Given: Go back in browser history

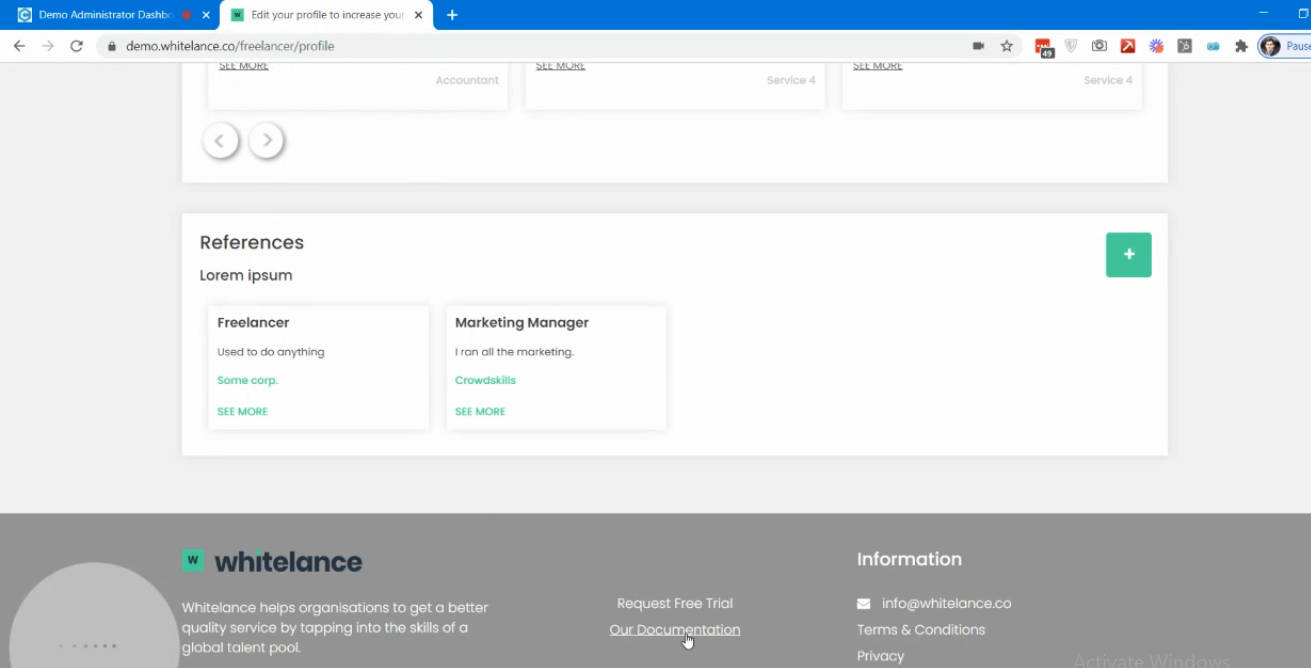Looking at the screenshot, I should [19, 46].
